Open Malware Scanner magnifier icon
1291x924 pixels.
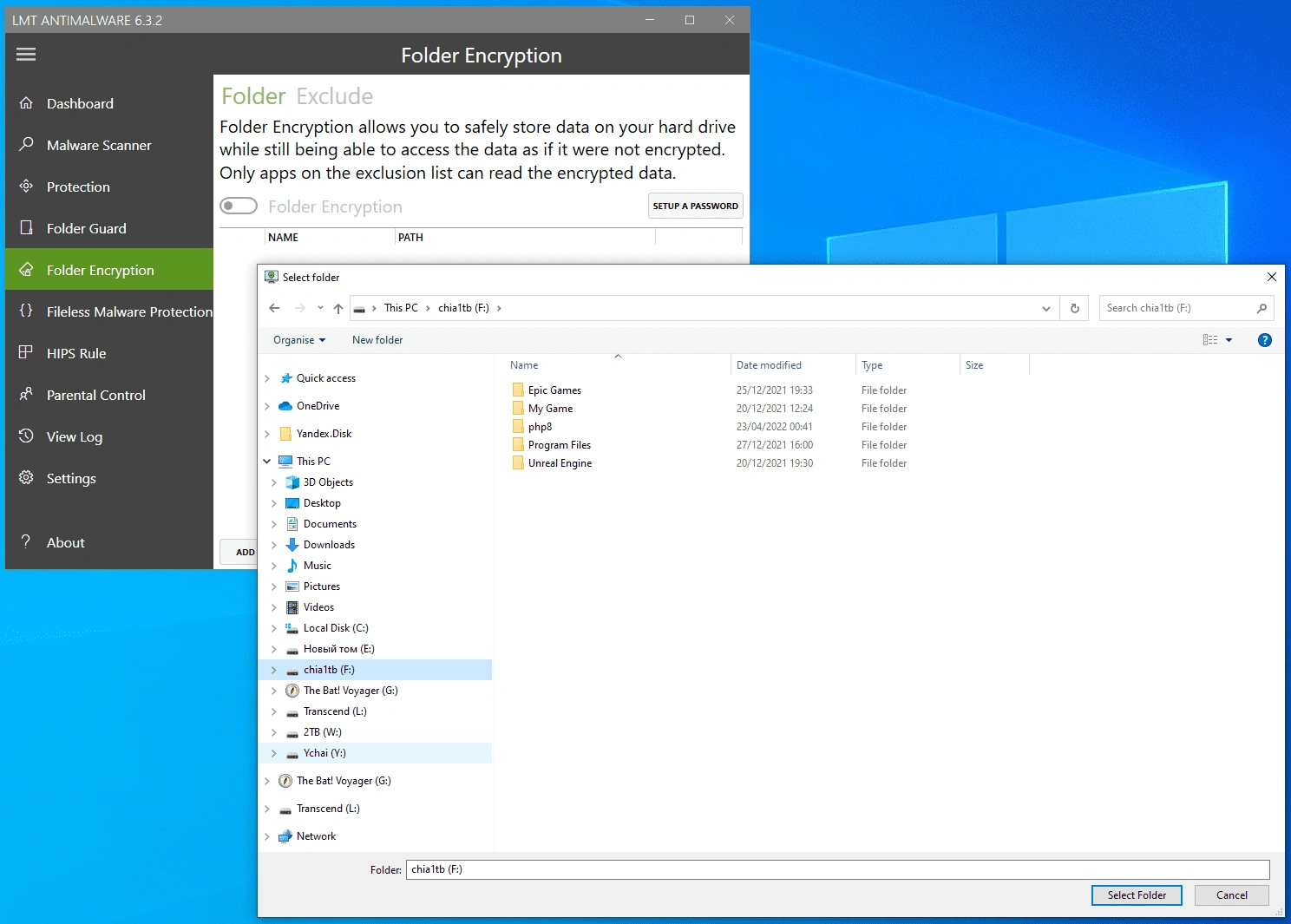tap(27, 144)
